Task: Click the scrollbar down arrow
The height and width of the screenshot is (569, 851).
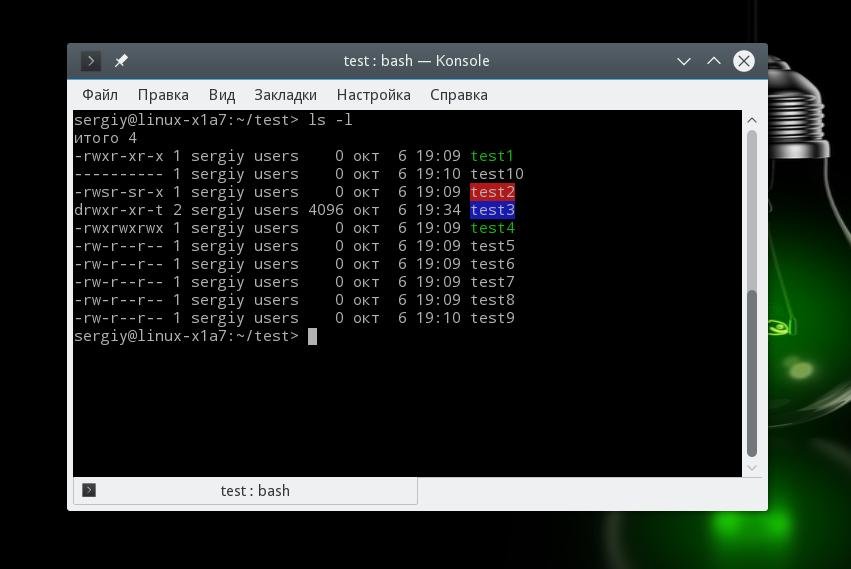Action: [752, 468]
